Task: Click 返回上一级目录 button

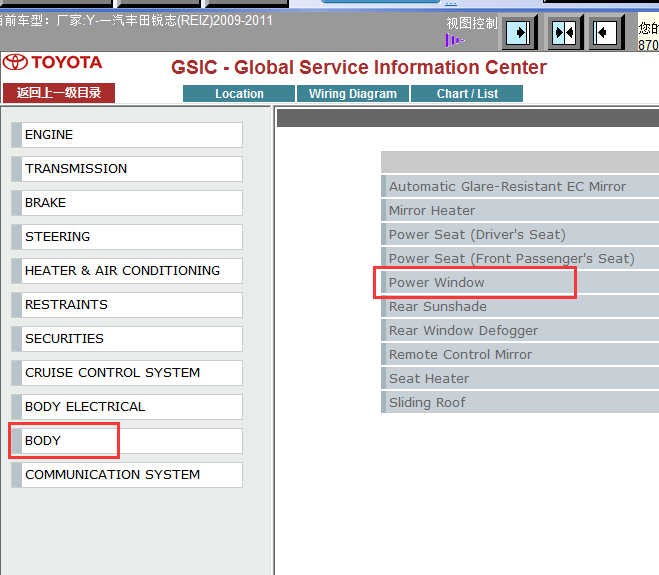Action: pos(59,93)
